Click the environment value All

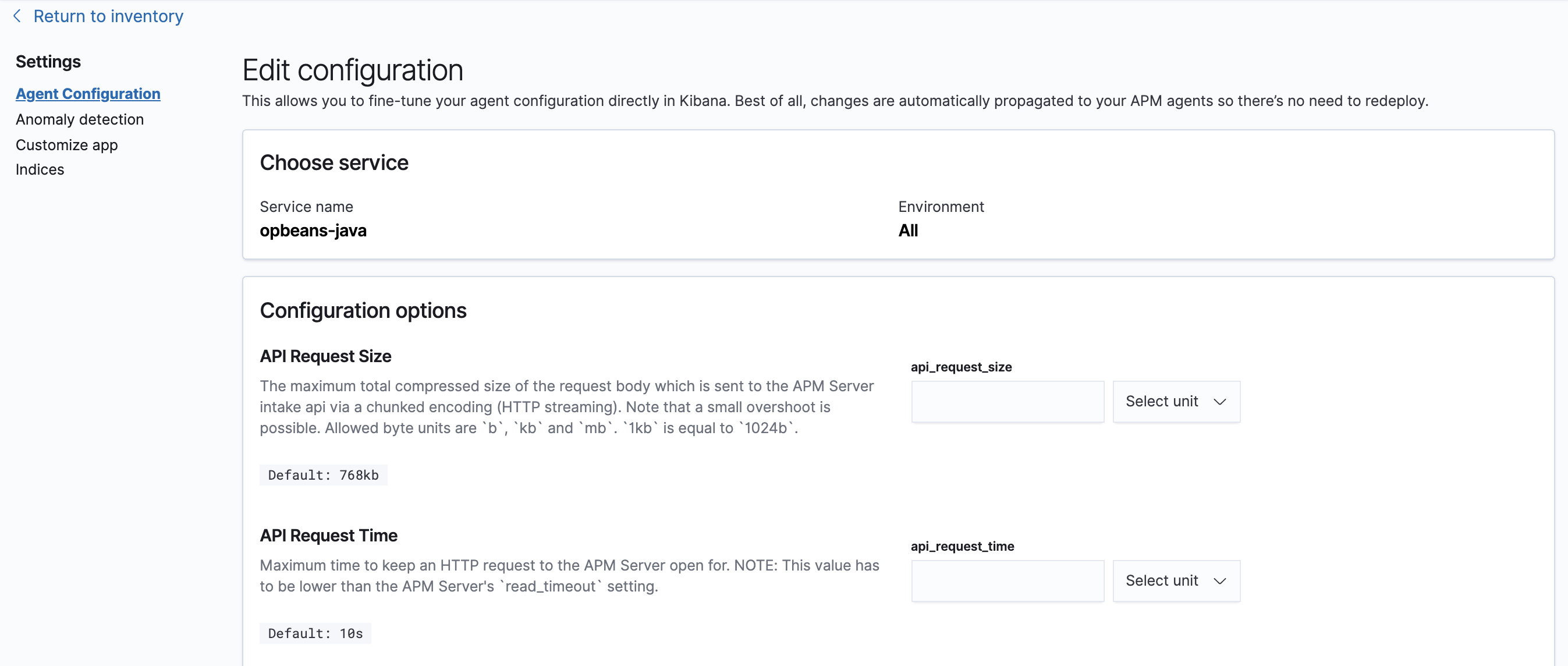click(908, 231)
